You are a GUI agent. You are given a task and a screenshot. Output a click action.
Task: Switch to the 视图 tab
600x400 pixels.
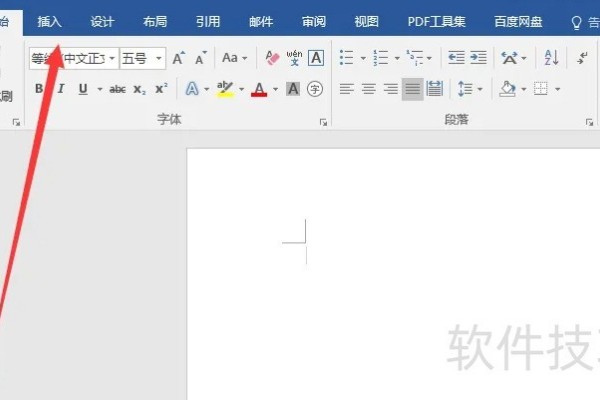coord(367,21)
